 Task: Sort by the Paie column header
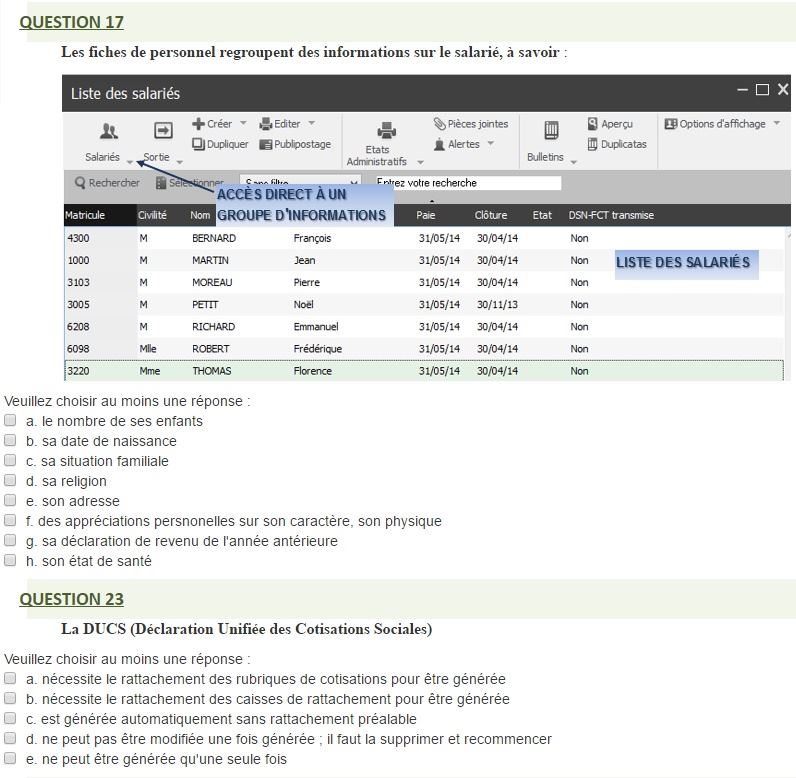click(x=425, y=215)
